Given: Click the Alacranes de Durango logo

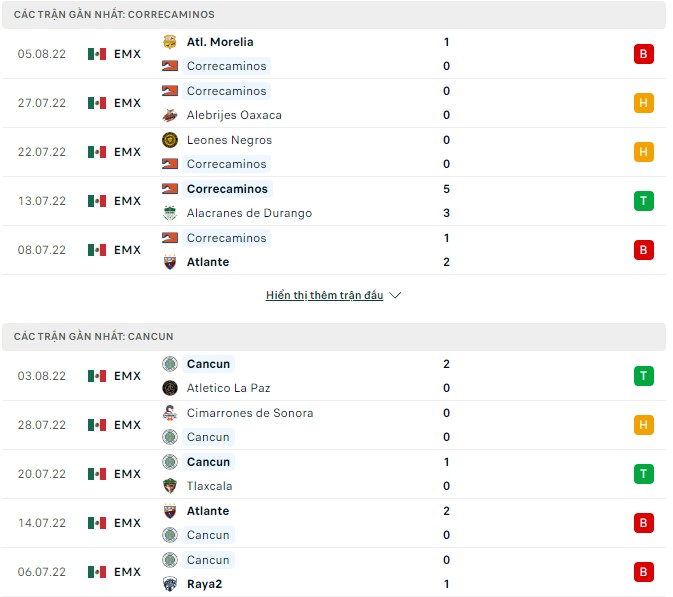Looking at the screenshot, I should tap(170, 213).
